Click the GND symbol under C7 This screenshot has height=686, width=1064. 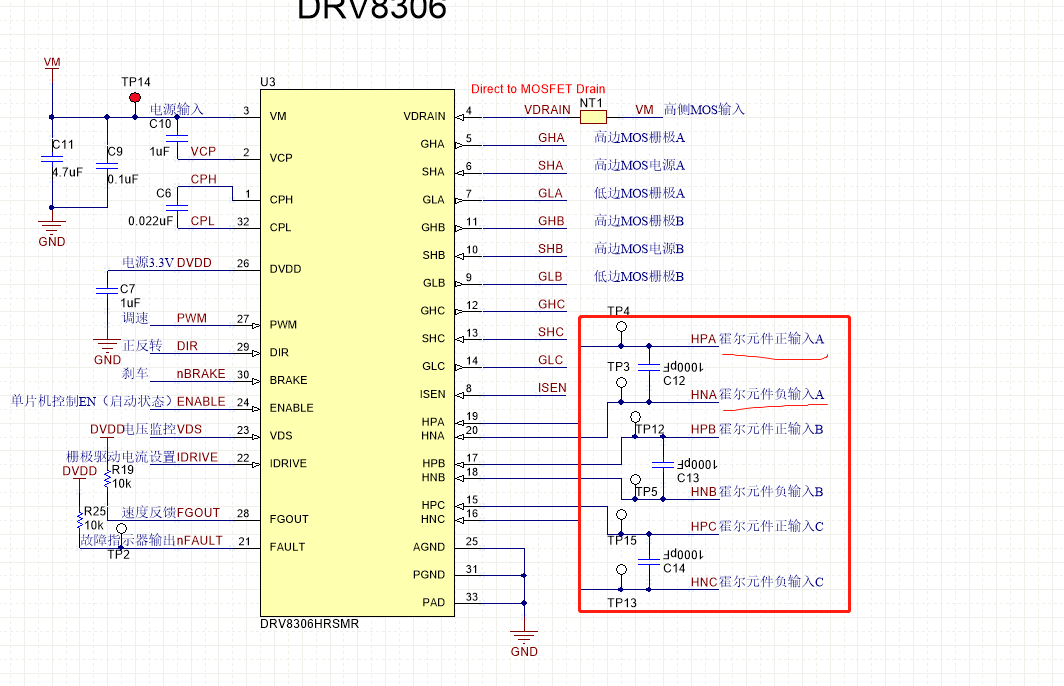[107, 350]
